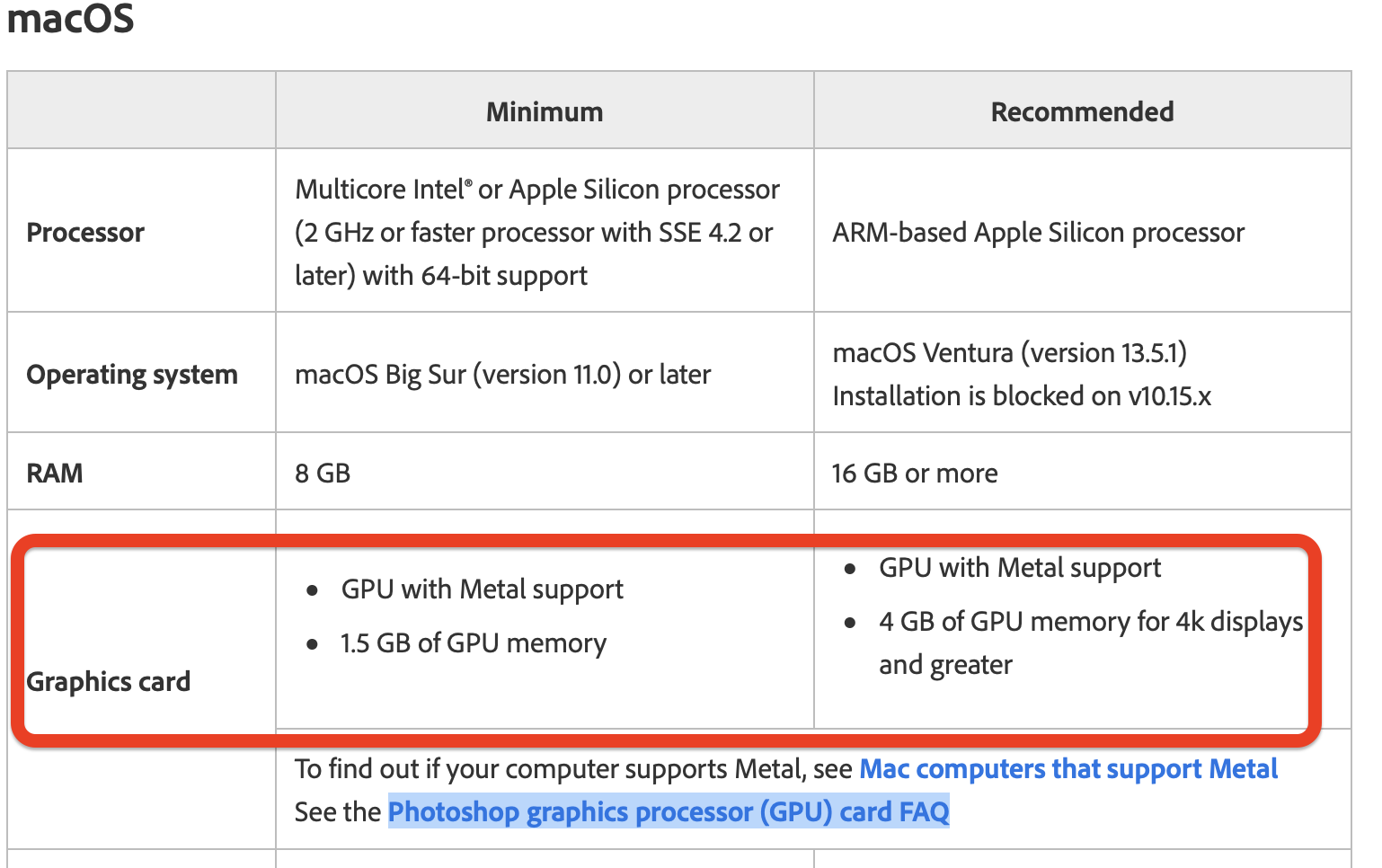
Task: Click the Installation is blocked on v10.15.x line
Action: coord(1022,396)
